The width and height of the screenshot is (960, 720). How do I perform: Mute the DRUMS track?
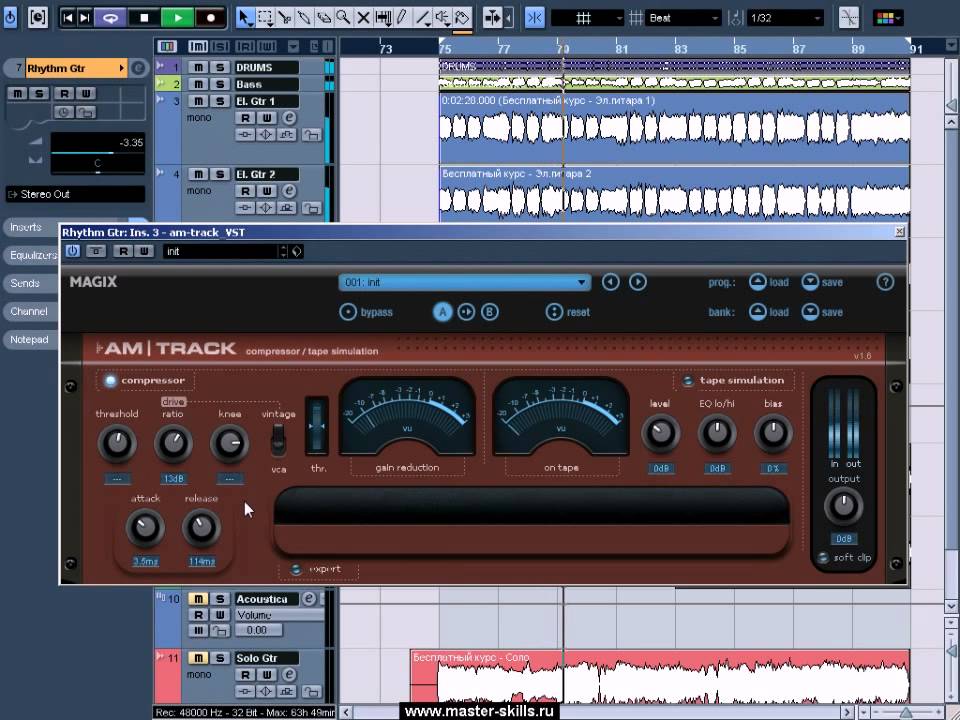click(x=198, y=67)
